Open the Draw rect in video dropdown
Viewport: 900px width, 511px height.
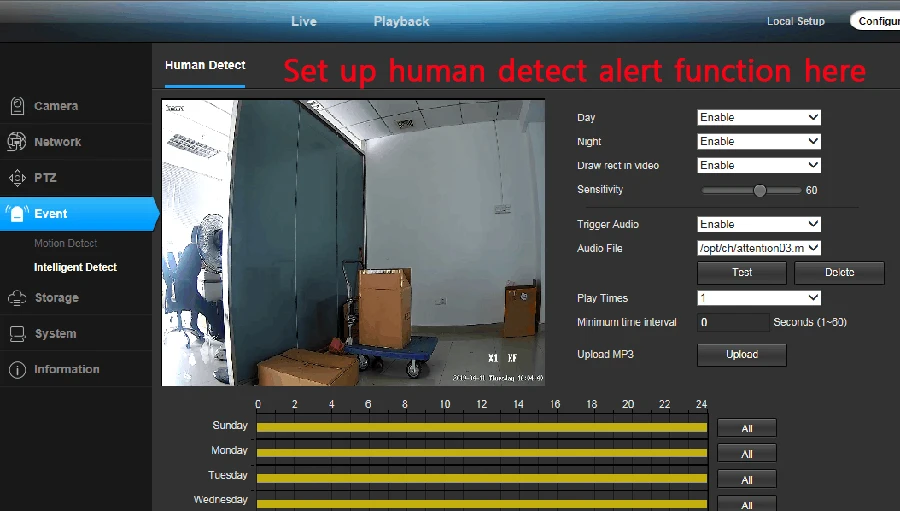point(759,165)
